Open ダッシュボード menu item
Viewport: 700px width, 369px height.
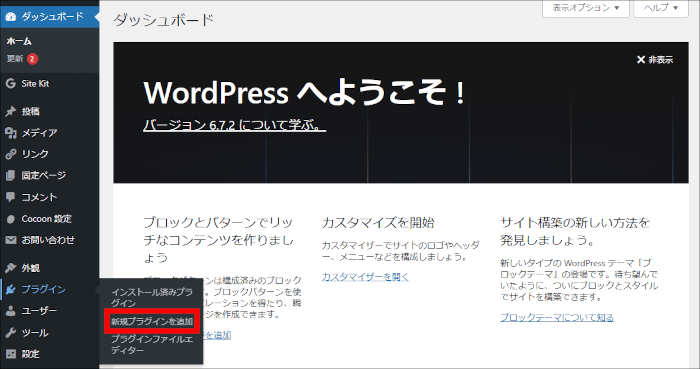tap(50, 17)
